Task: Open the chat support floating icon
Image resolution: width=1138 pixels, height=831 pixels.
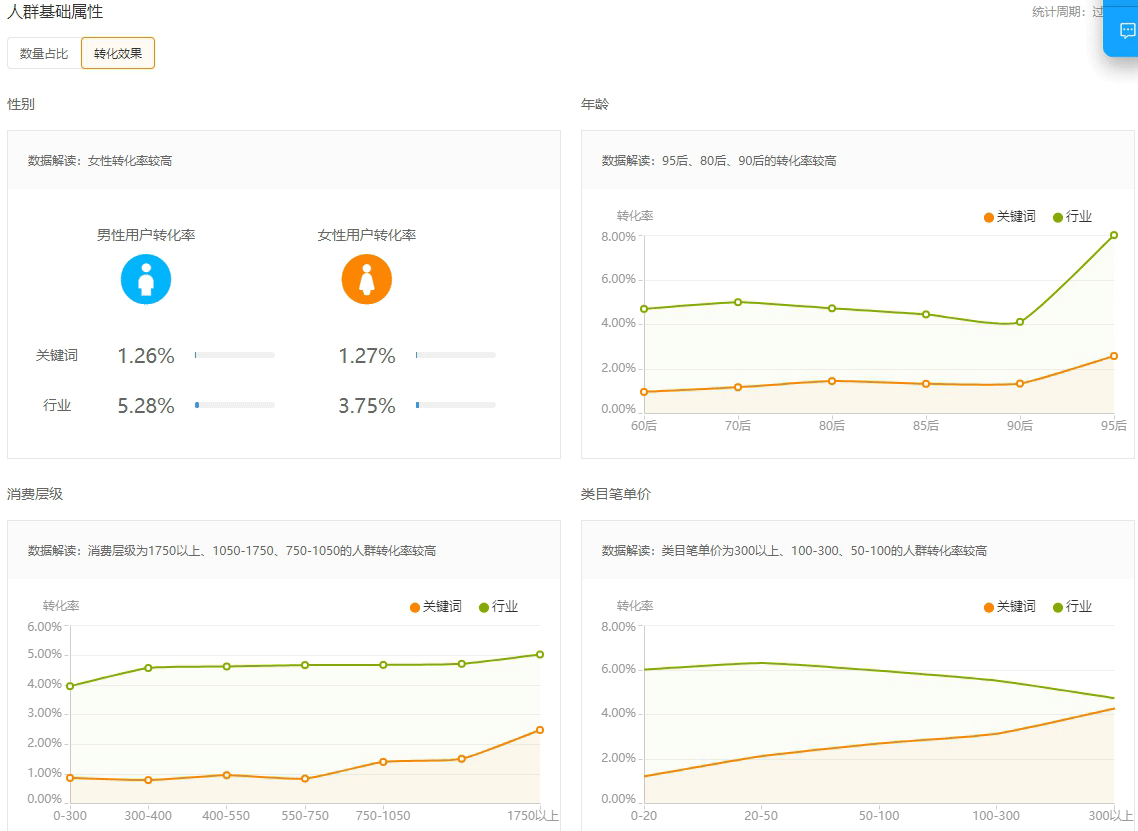Action: 1127,31
